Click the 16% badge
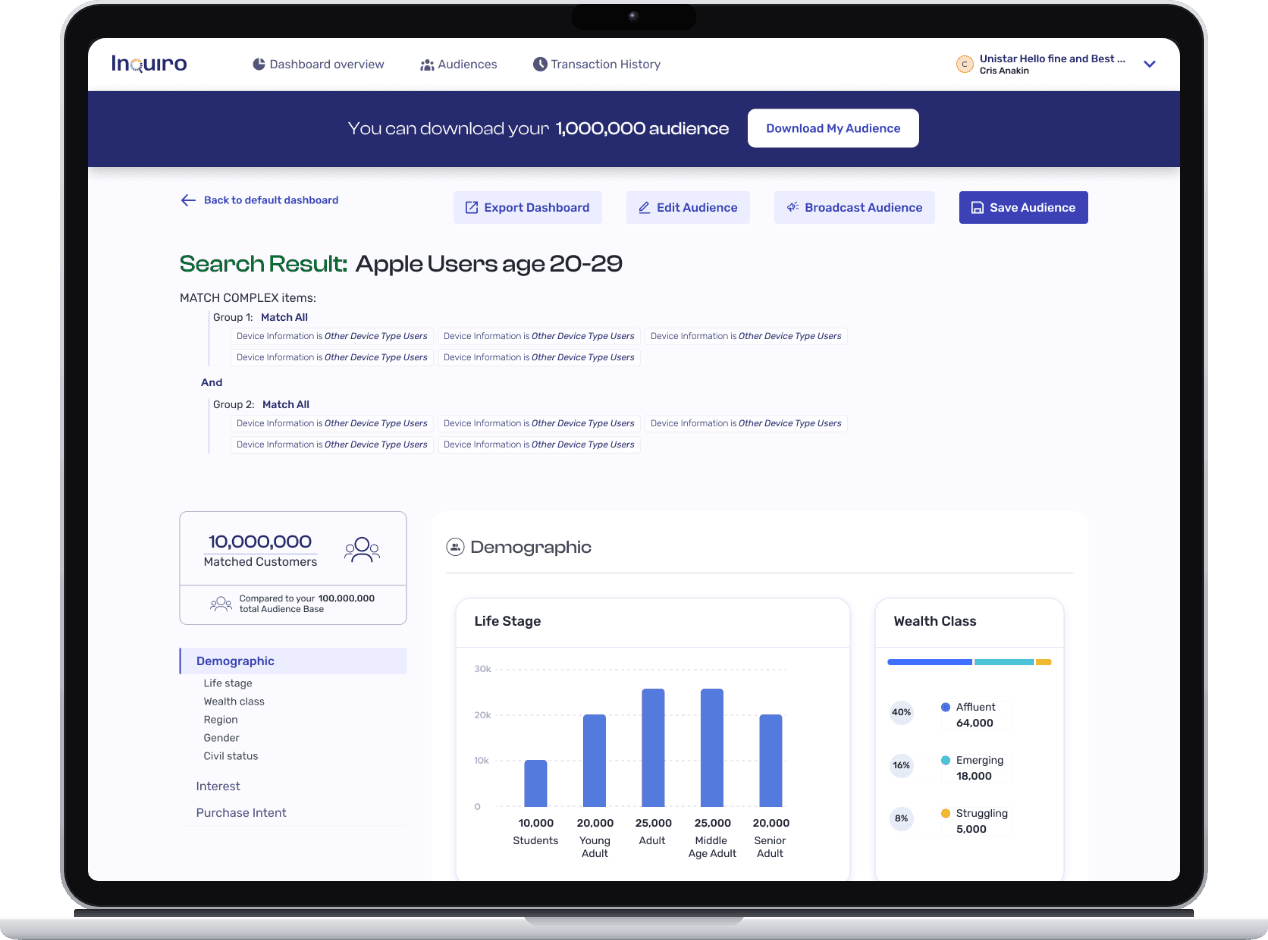Viewport: 1268px width, 940px height. pyautogui.click(x=902, y=766)
